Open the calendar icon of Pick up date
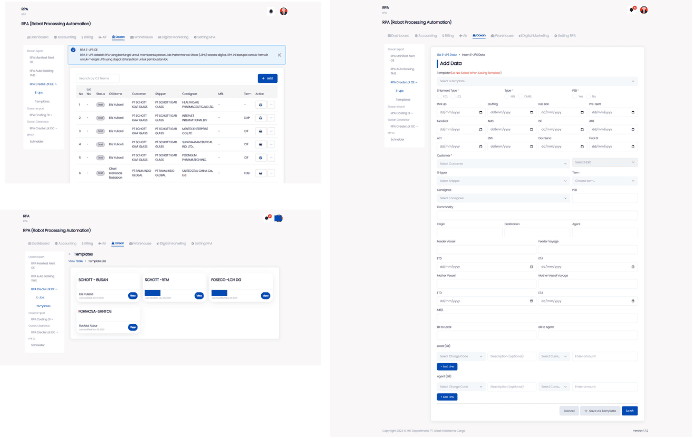The image size is (693, 438). click(480, 112)
